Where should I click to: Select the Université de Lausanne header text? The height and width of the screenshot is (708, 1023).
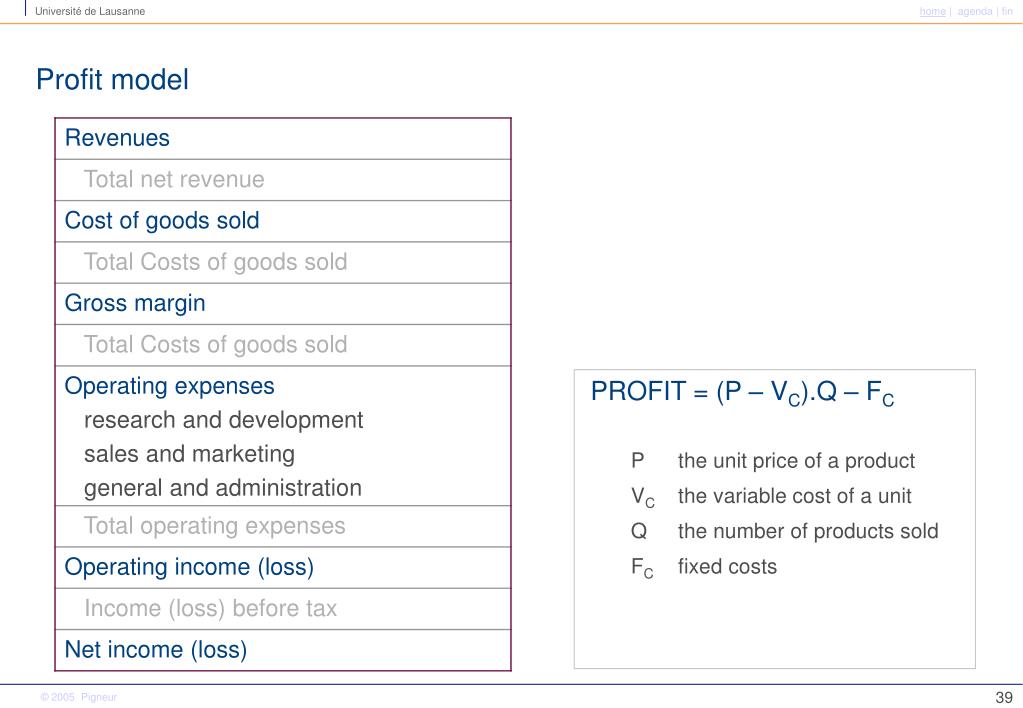click(90, 11)
